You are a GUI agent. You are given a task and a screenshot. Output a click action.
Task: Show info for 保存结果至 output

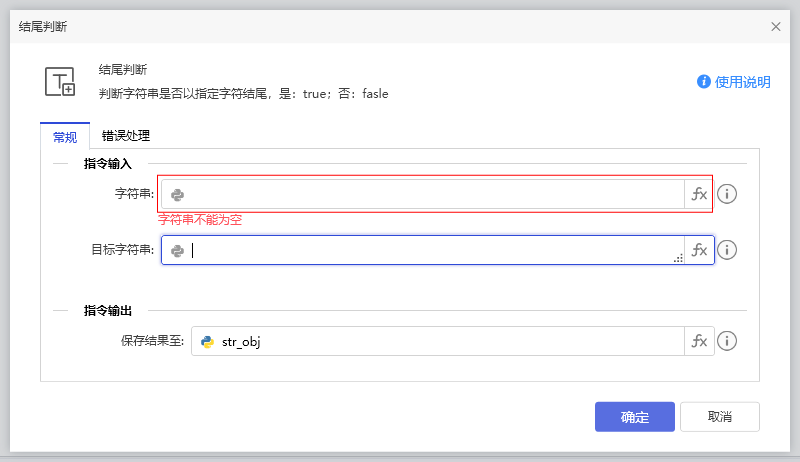pos(727,341)
